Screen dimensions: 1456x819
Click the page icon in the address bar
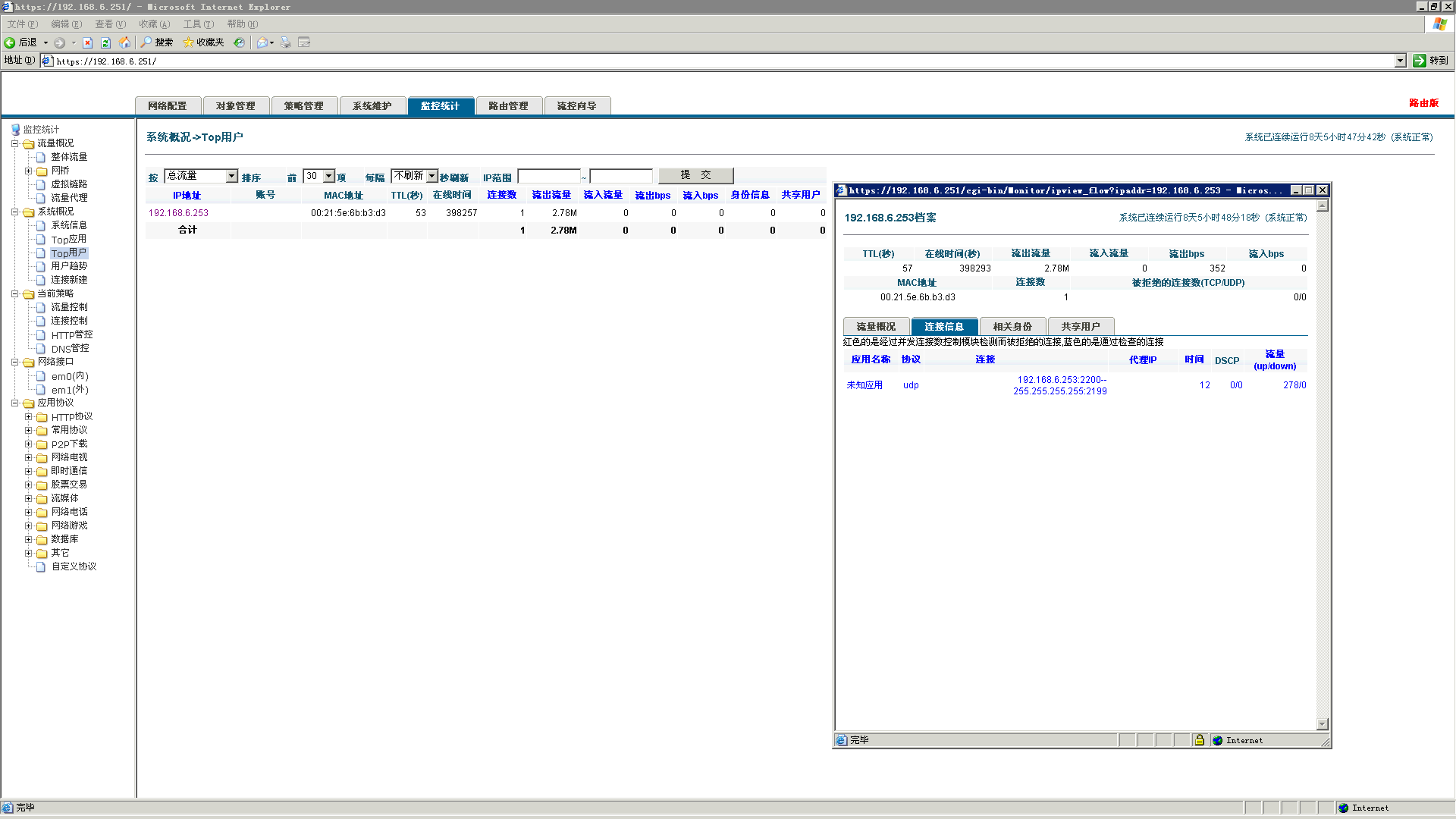point(48,61)
